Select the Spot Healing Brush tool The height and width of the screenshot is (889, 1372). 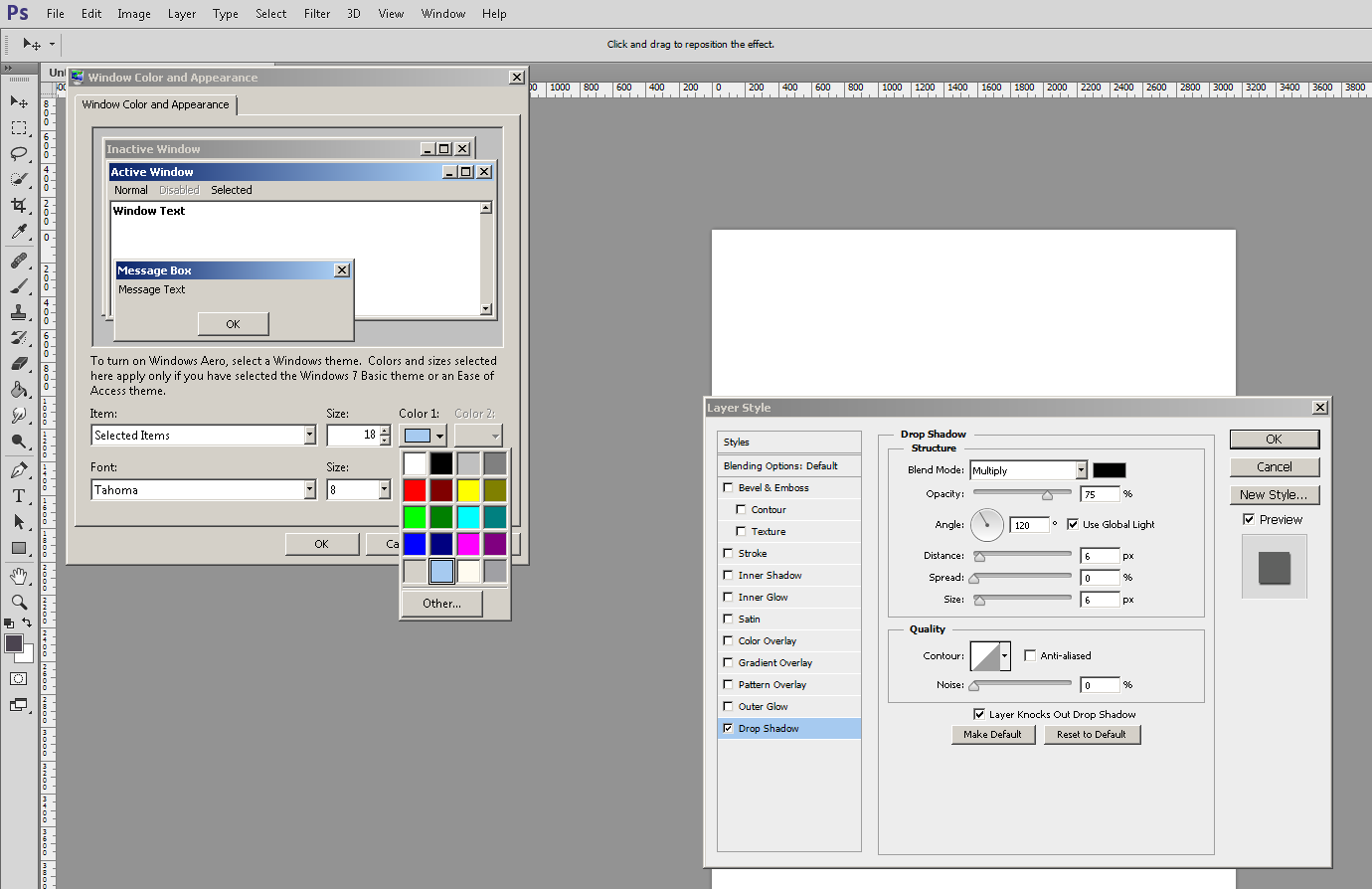19,260
